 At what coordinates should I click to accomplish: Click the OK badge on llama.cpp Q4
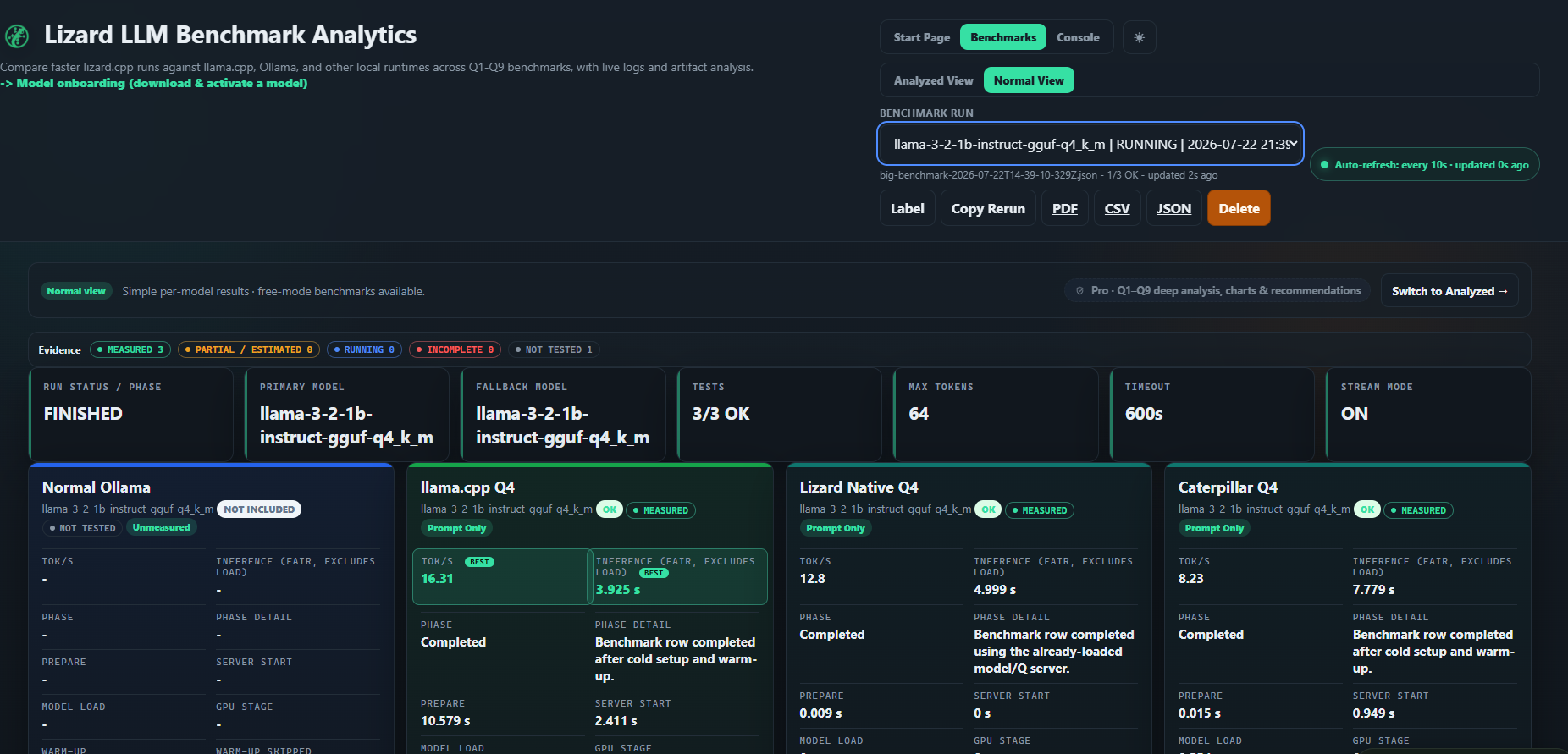(610, 509)
